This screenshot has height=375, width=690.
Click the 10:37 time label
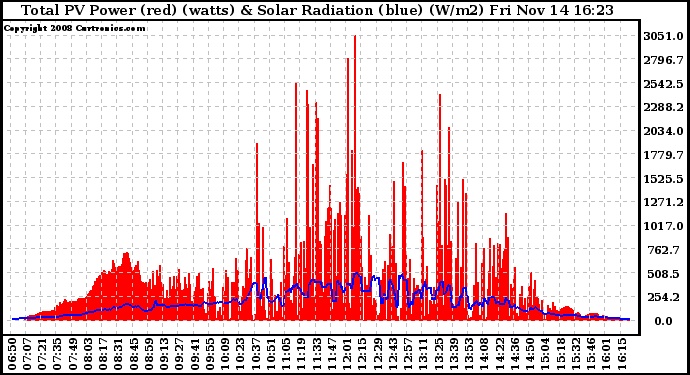pyautogui.click(x=256, y=354)
